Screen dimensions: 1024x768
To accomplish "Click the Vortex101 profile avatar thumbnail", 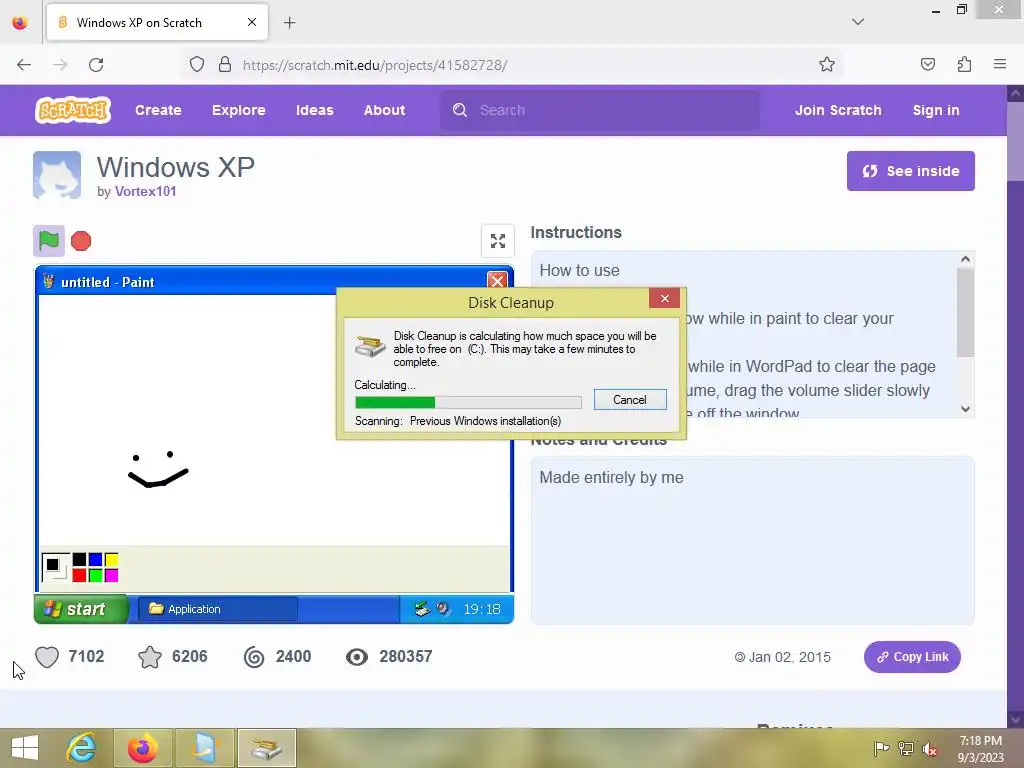I will (57, 174).
